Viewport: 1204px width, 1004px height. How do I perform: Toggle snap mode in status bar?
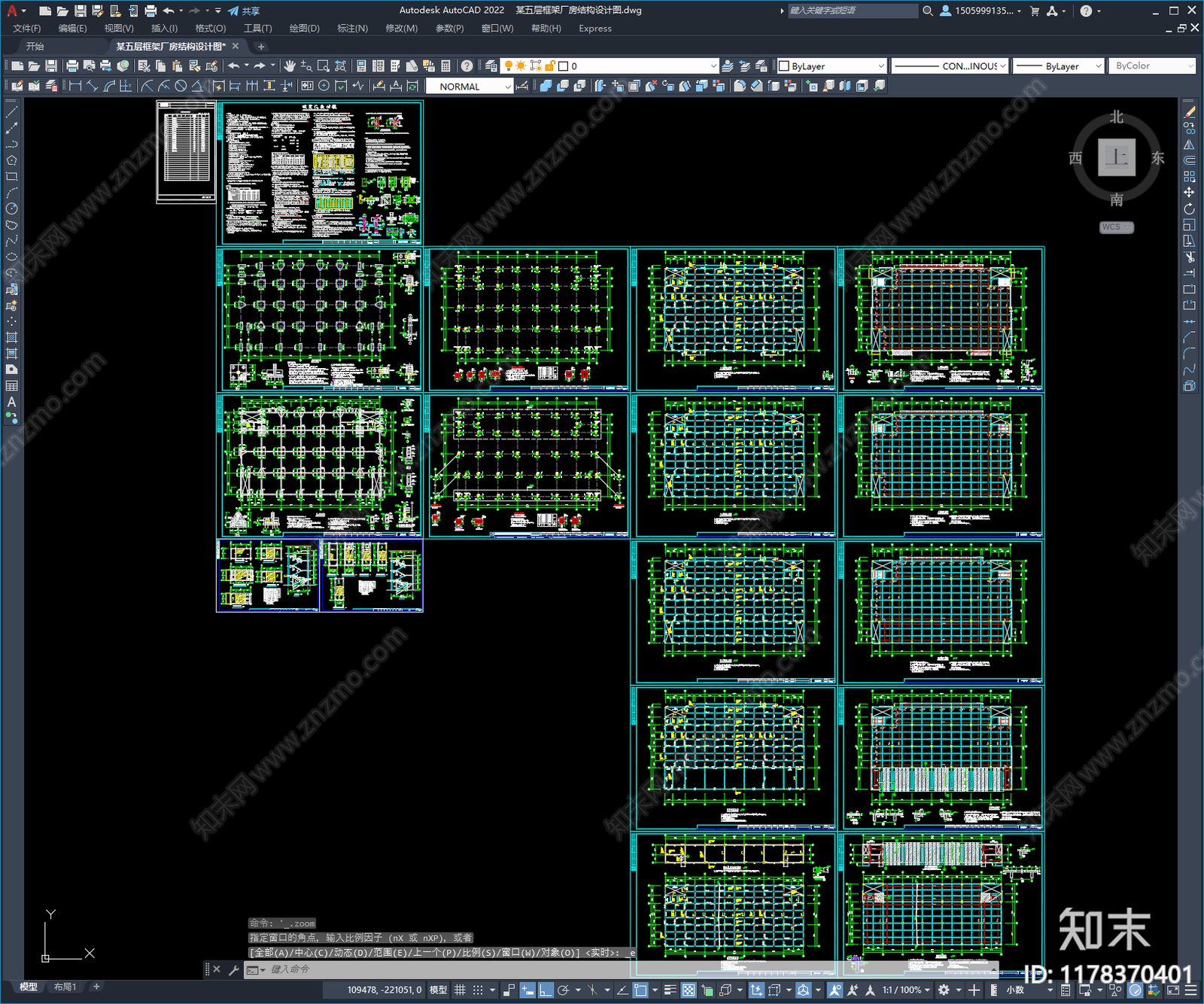click(x=478, y=990)
